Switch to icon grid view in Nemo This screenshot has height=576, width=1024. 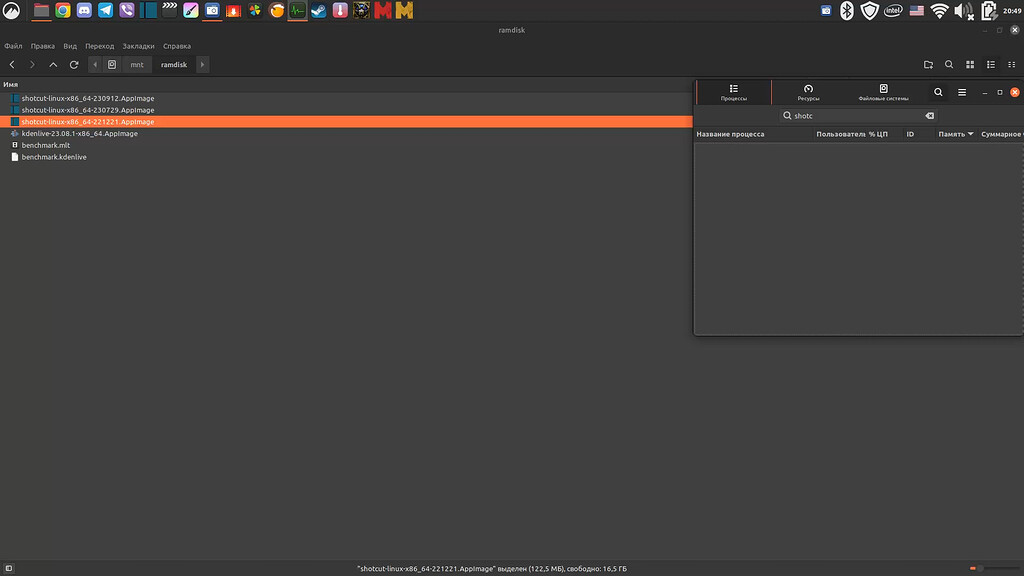tap(970, 64)
